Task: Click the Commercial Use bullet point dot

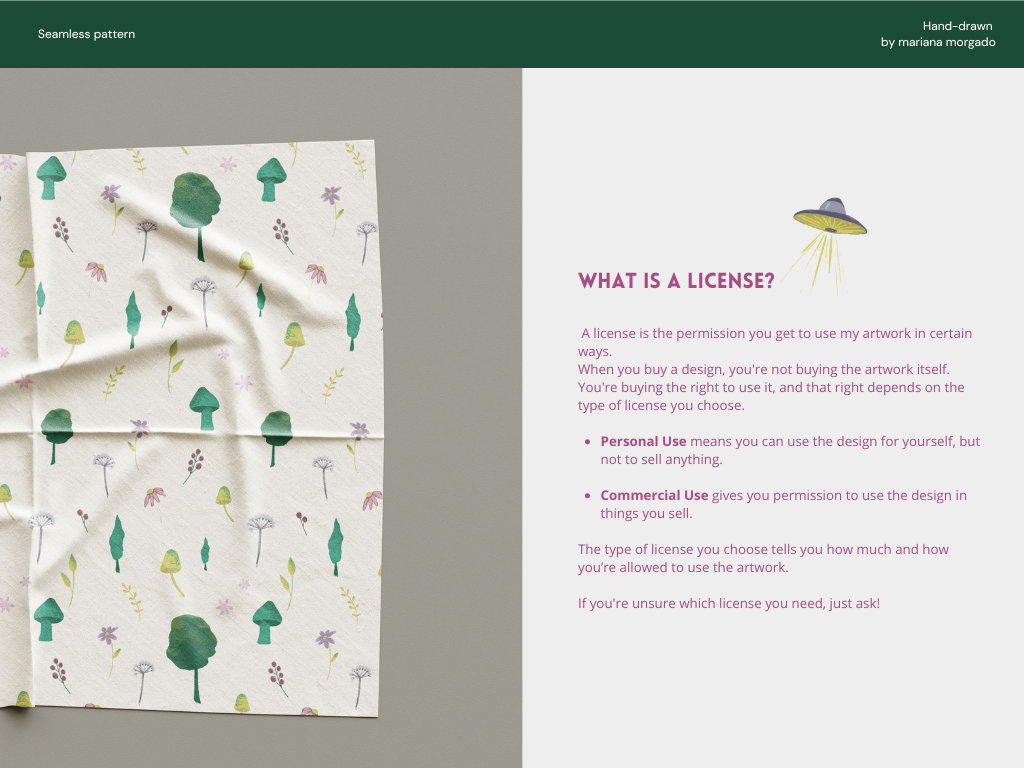Action: pos(587,496)
